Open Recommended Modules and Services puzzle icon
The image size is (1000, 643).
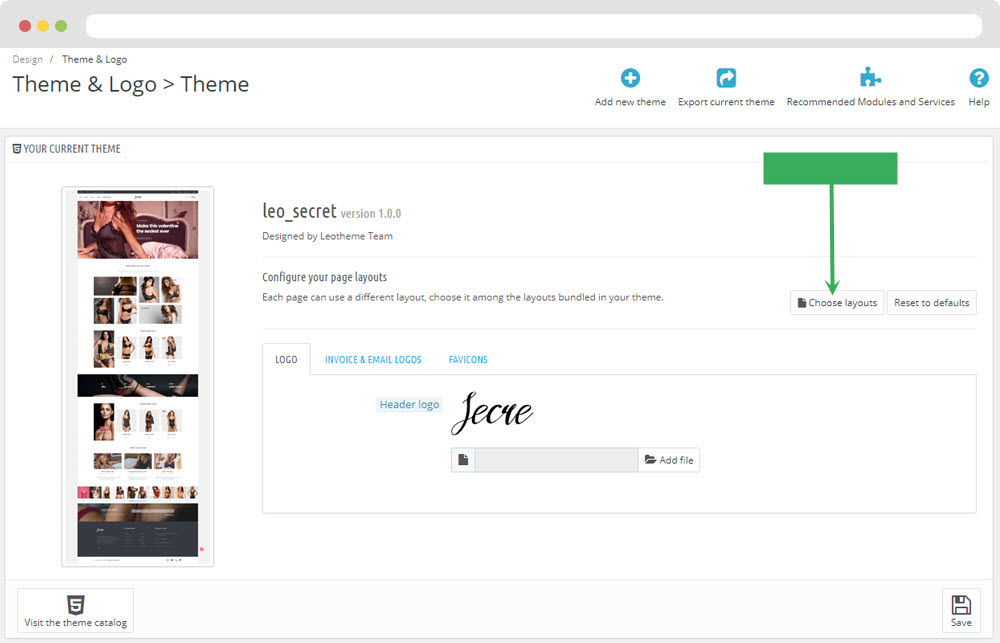click(870, 78)
